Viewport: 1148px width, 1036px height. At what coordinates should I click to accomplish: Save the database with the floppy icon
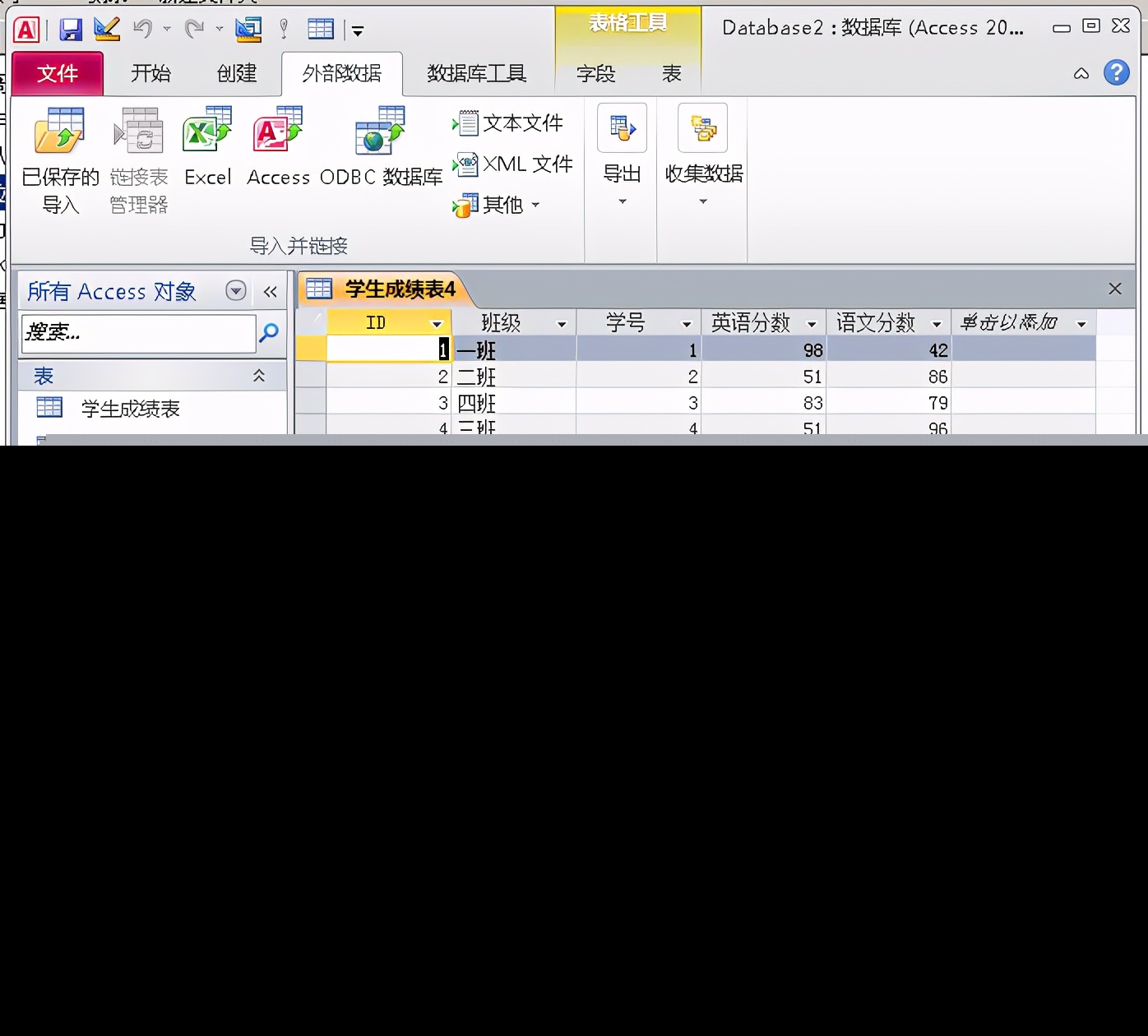point(71,30)
